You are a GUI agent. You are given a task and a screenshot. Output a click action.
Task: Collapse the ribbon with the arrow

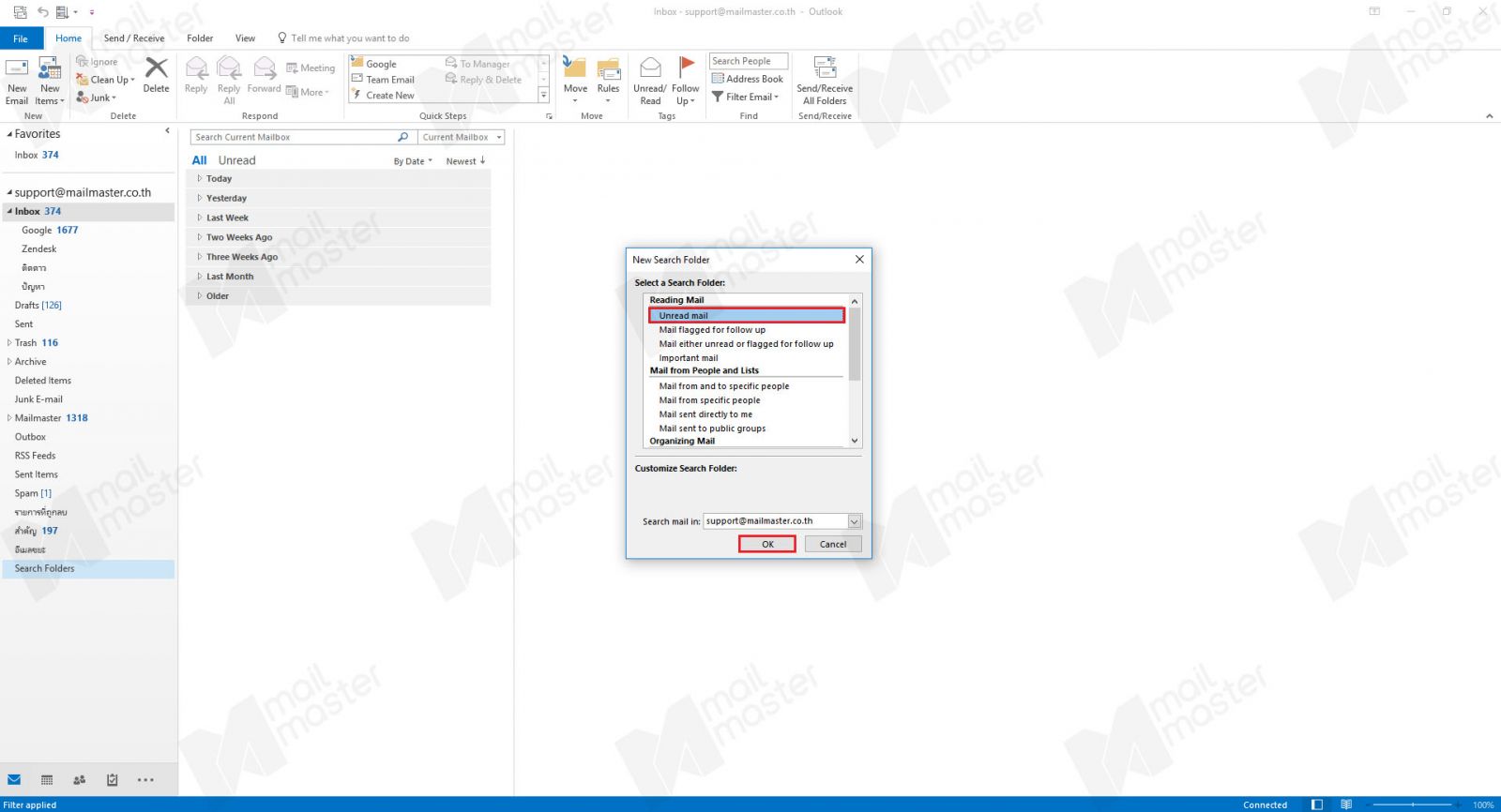(1490, 116)
